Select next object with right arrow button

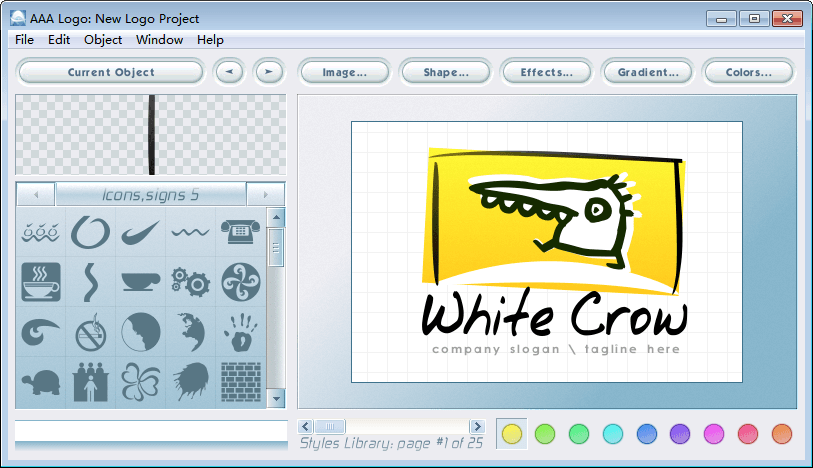(x=267, y=72)
